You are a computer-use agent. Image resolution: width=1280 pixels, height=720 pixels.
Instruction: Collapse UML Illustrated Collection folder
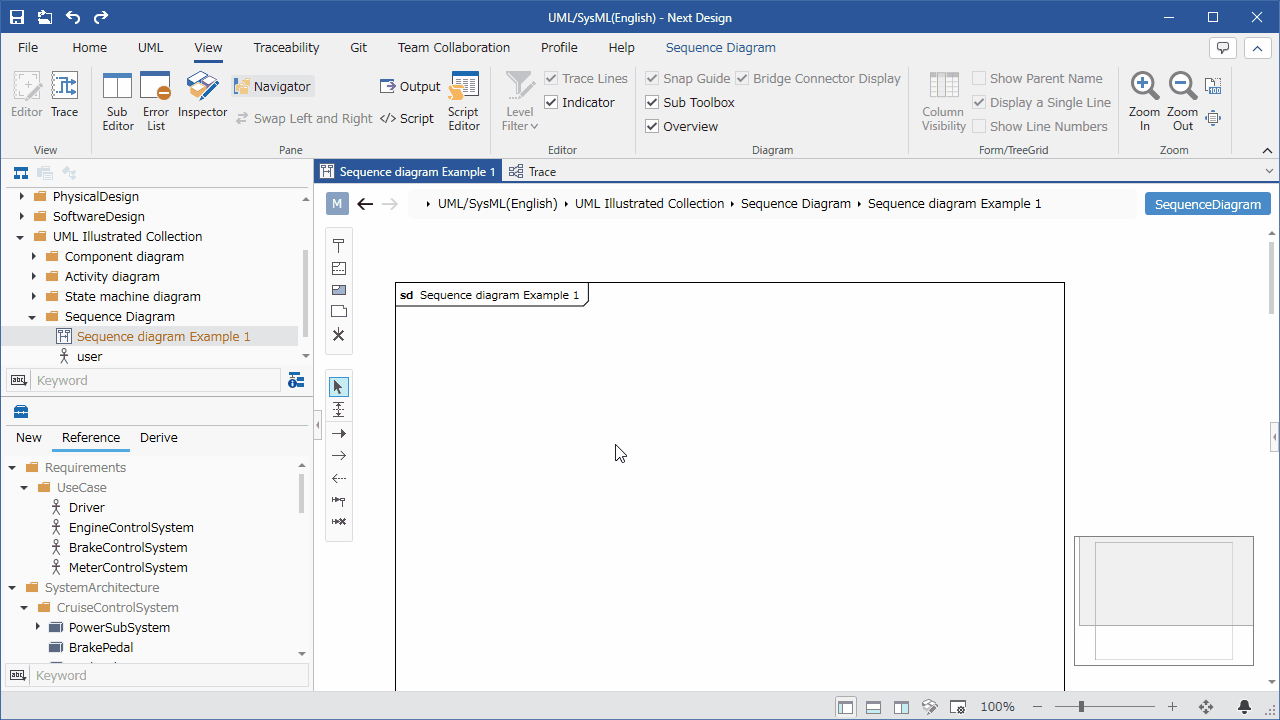[x=21, y=237]
